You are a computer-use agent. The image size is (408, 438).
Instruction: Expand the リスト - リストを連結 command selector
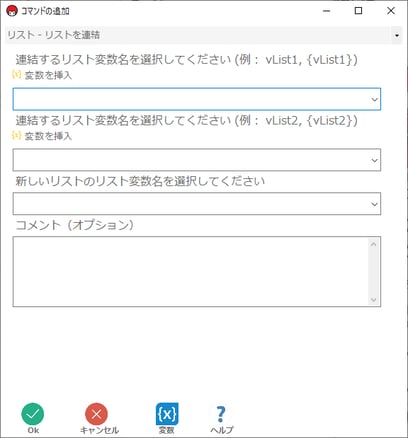click(x=397, y=35)
